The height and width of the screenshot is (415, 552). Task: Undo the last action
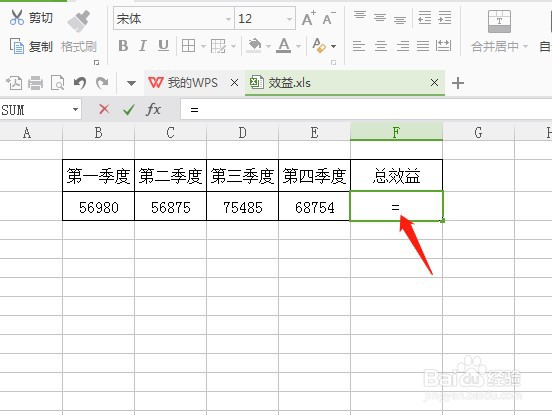coord(80,83)
